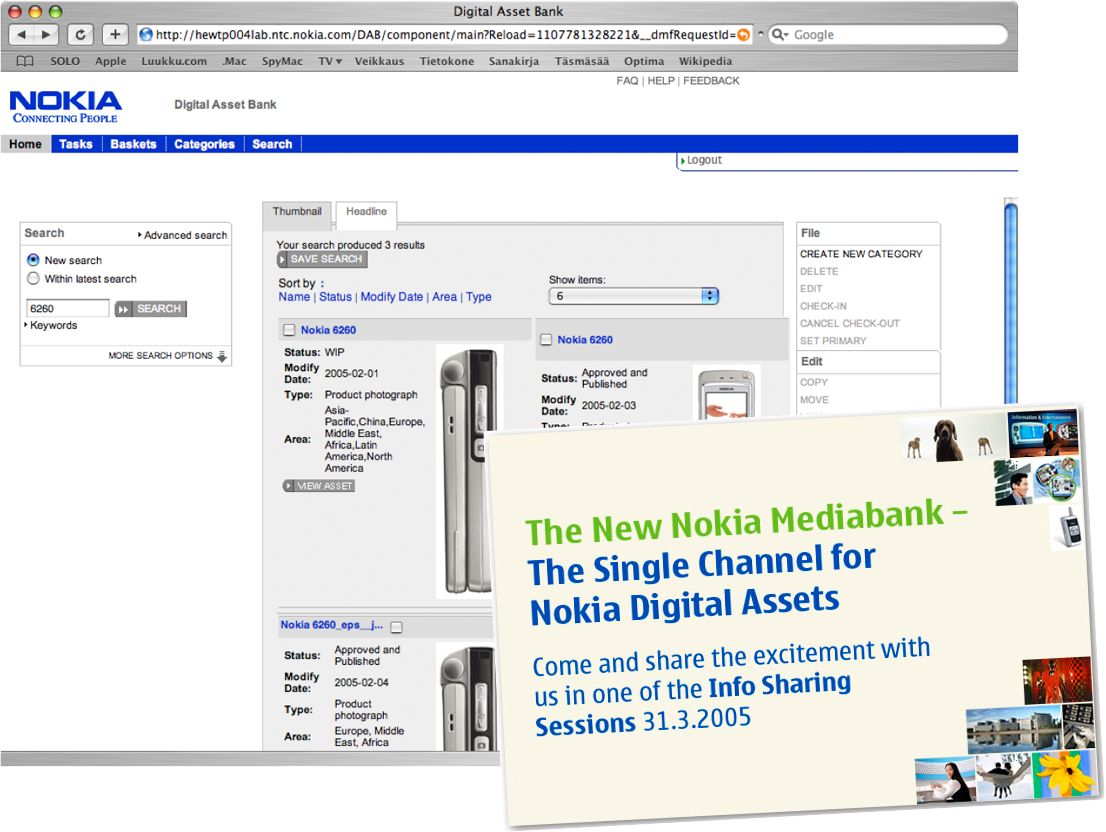Open the Wikipedia bookmark
Image resolution: width=1106 pixels, height=832 pixels.
click(x=705, y=61)
